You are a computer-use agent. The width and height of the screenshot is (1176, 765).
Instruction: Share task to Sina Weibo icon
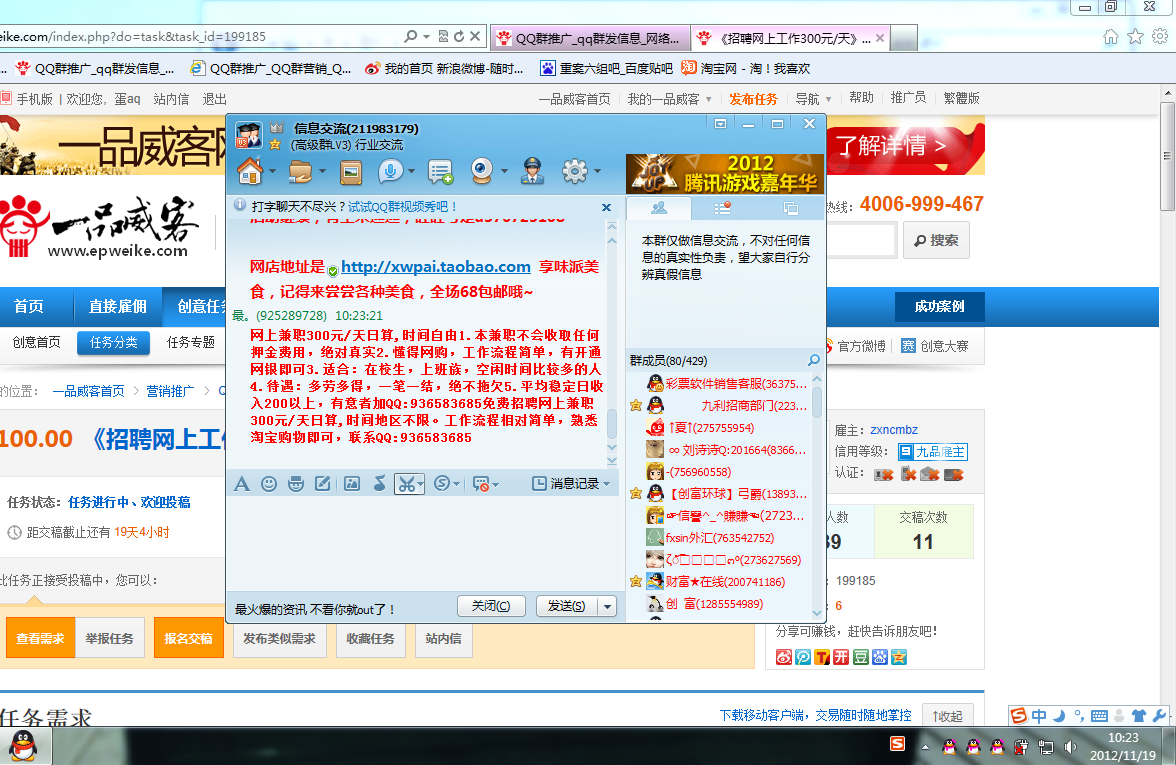click(x=784, y=657)
